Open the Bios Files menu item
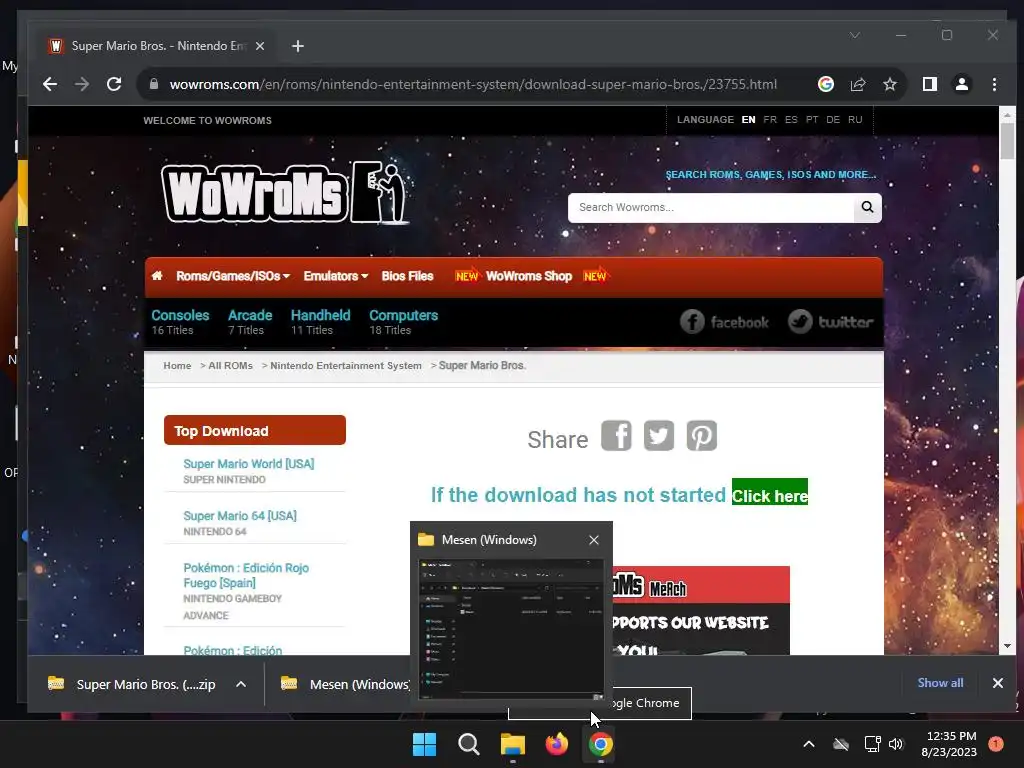Image resolution: width=1024 pixels, height=768 pixels. (x=408, y=276)
